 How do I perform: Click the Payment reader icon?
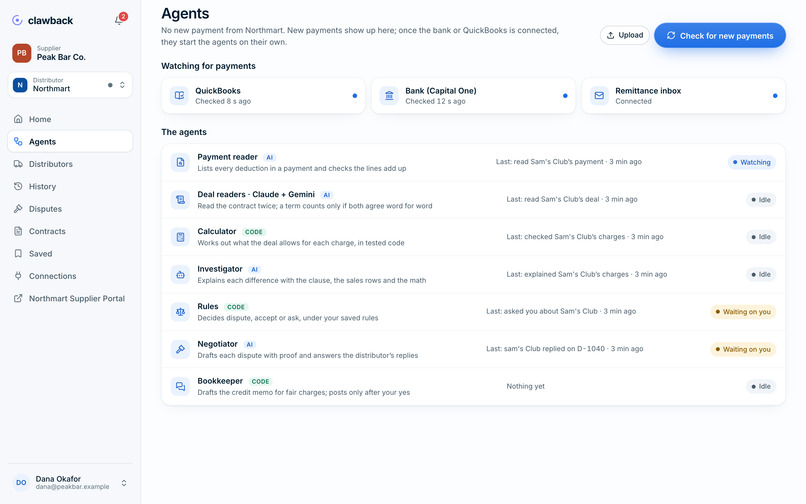180,162
